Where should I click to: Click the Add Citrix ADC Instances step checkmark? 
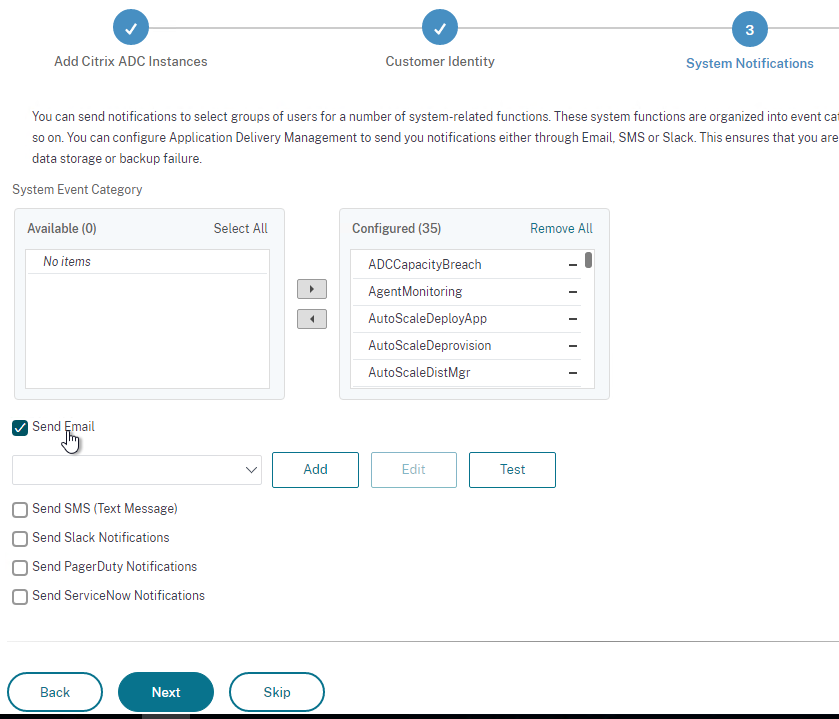(131, 27)
